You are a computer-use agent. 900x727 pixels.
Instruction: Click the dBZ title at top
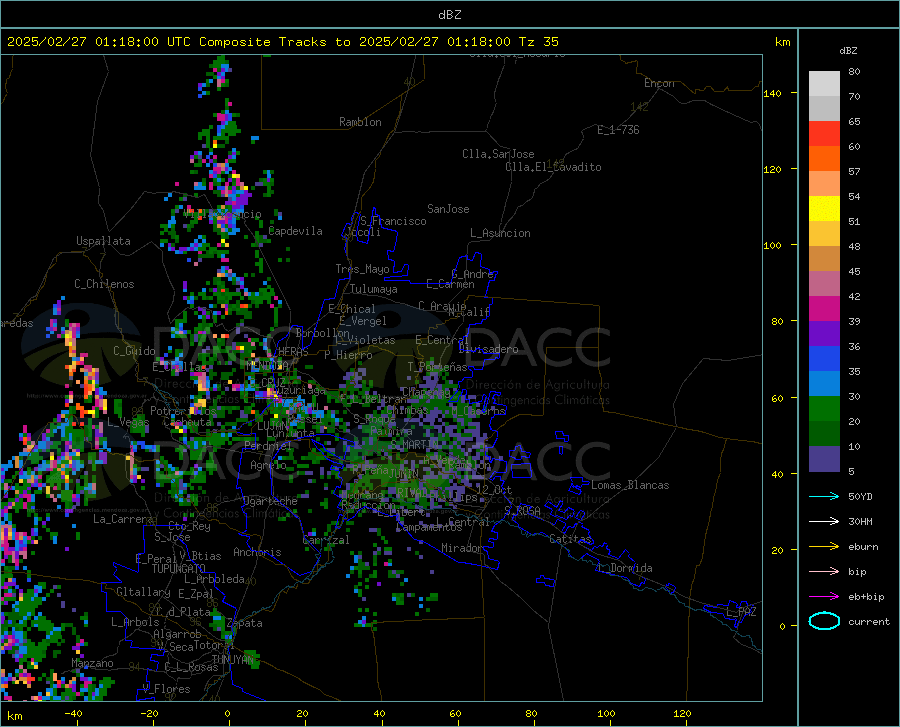tap(449, 15)
